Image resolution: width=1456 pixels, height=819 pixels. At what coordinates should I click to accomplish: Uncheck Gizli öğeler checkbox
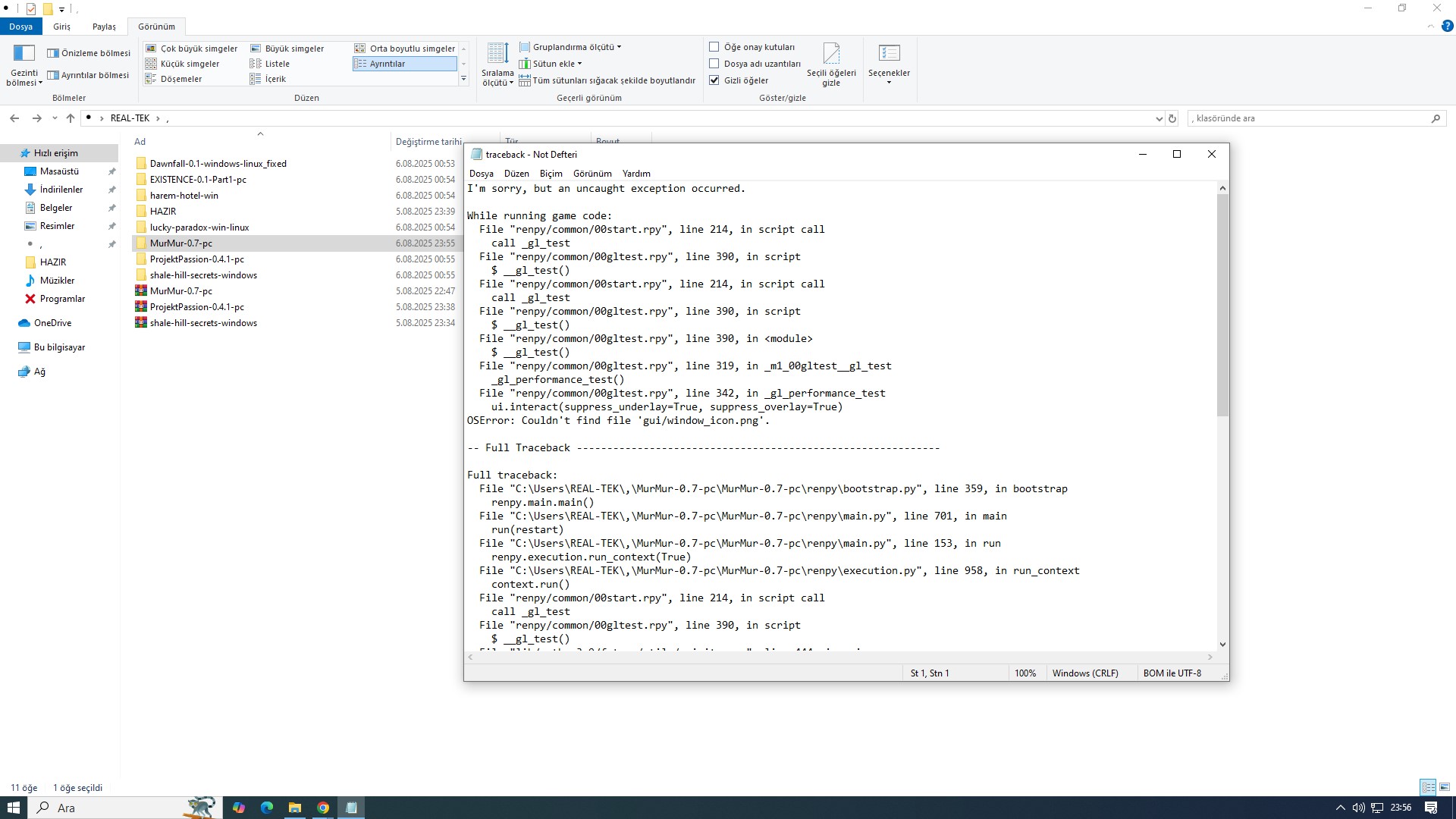click(714, 80)
